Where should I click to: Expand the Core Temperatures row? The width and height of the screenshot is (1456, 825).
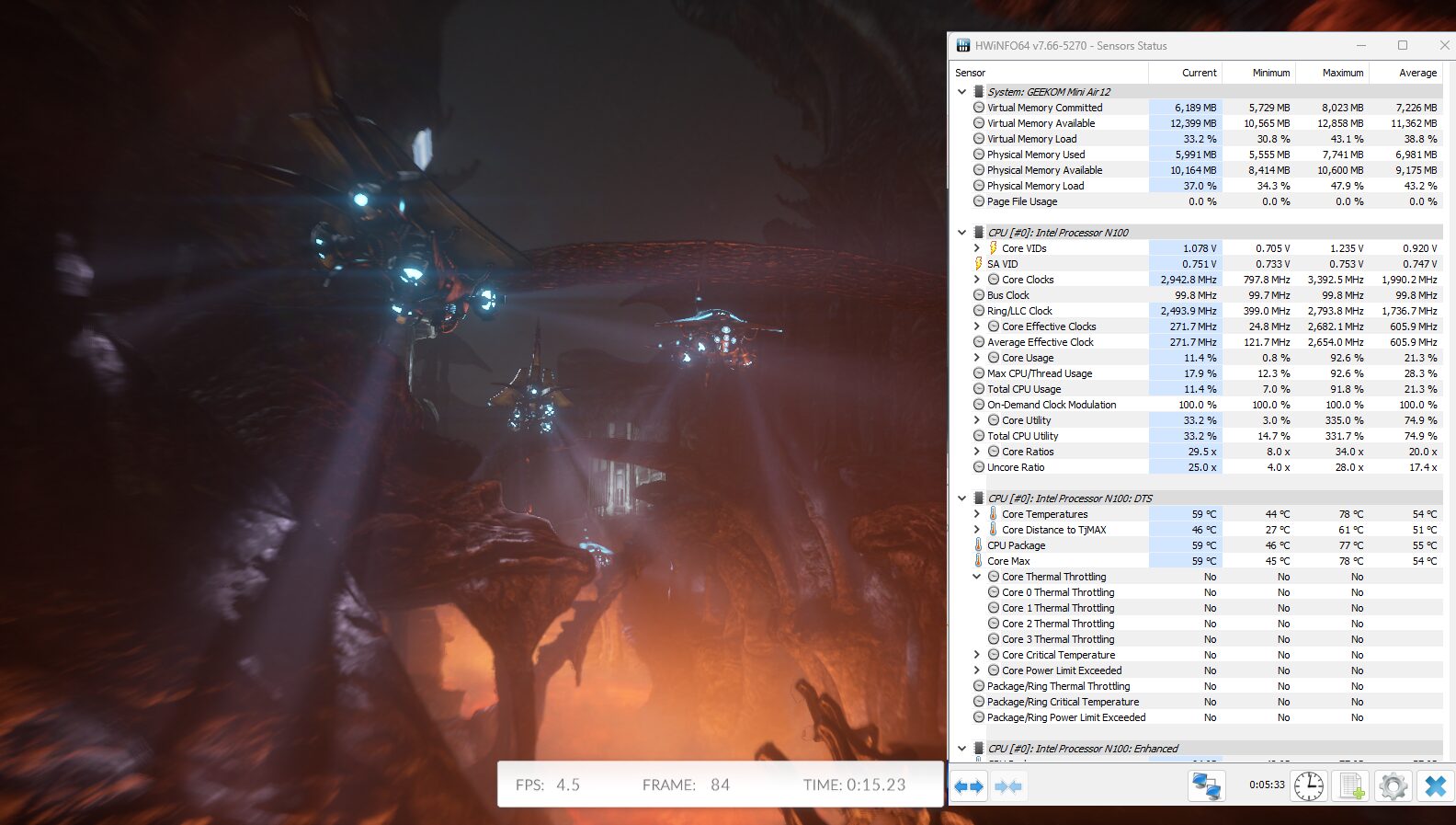click(x=976, y=514)
